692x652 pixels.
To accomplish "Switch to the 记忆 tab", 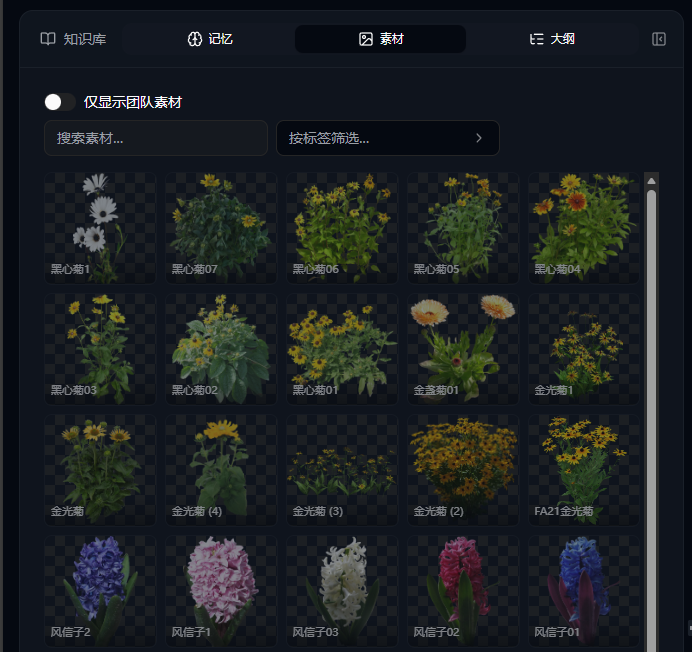I will pos(210,39).
